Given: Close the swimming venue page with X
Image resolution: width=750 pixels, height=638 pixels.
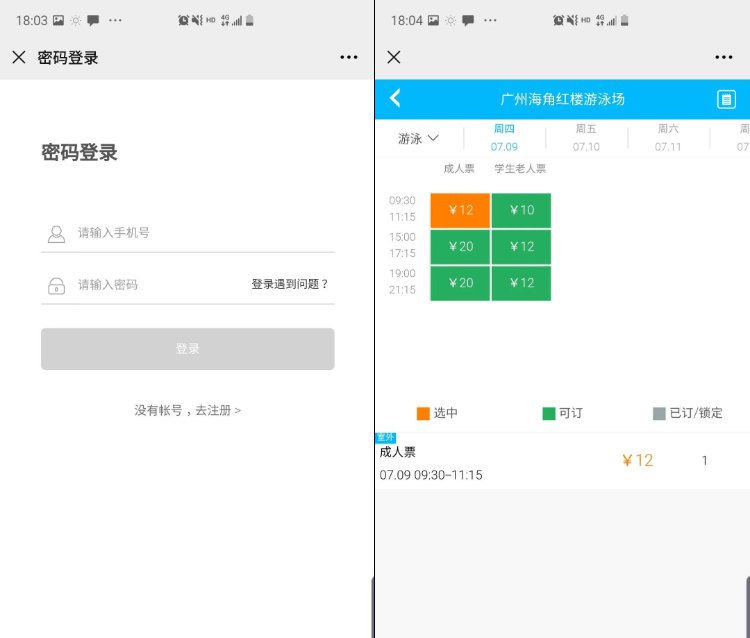Looking at the screenshot, I should [394, 57].
